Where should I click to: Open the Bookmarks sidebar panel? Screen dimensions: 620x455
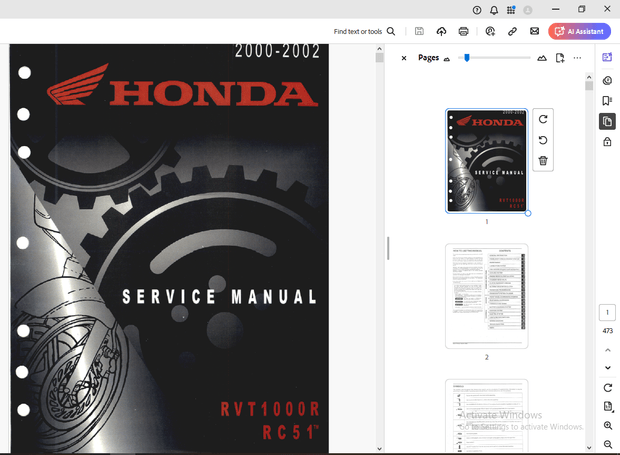click(607, 101)
